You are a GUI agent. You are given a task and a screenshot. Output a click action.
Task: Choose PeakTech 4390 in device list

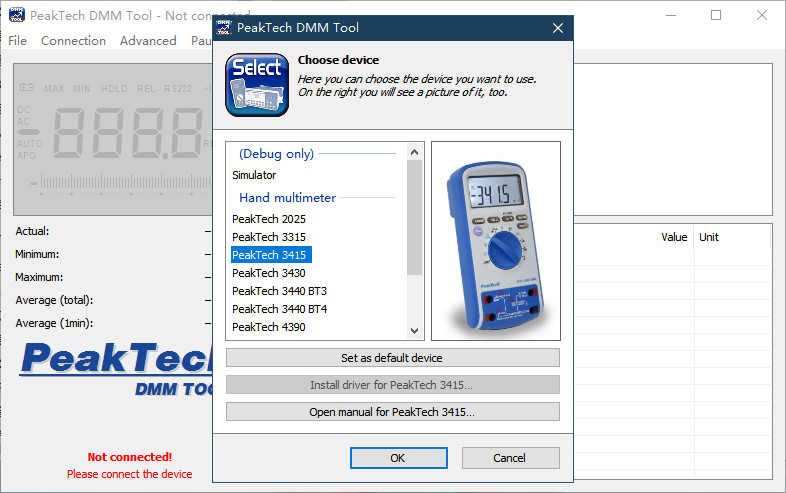[269, 327]
